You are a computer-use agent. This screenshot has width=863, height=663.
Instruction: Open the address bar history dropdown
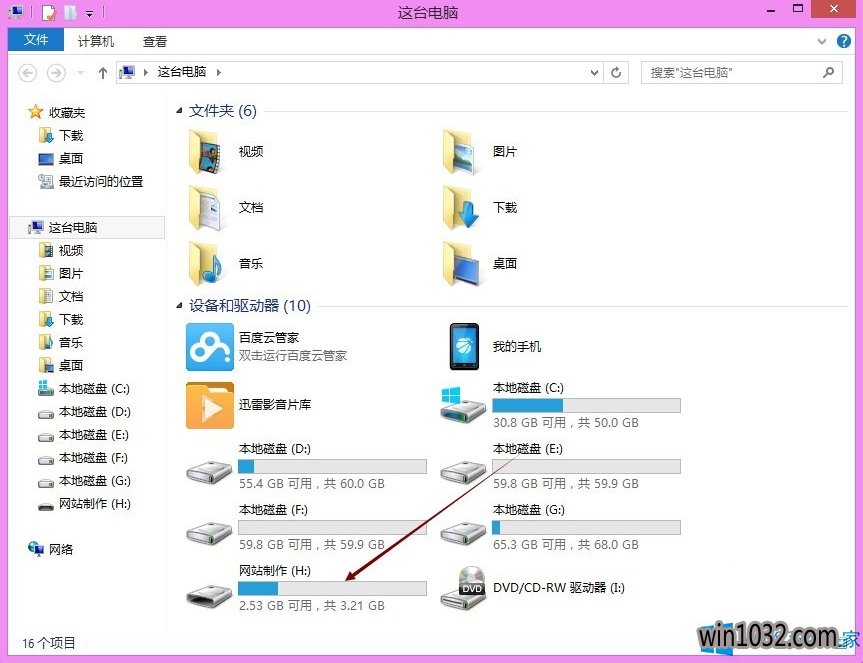tap(595, 73)
